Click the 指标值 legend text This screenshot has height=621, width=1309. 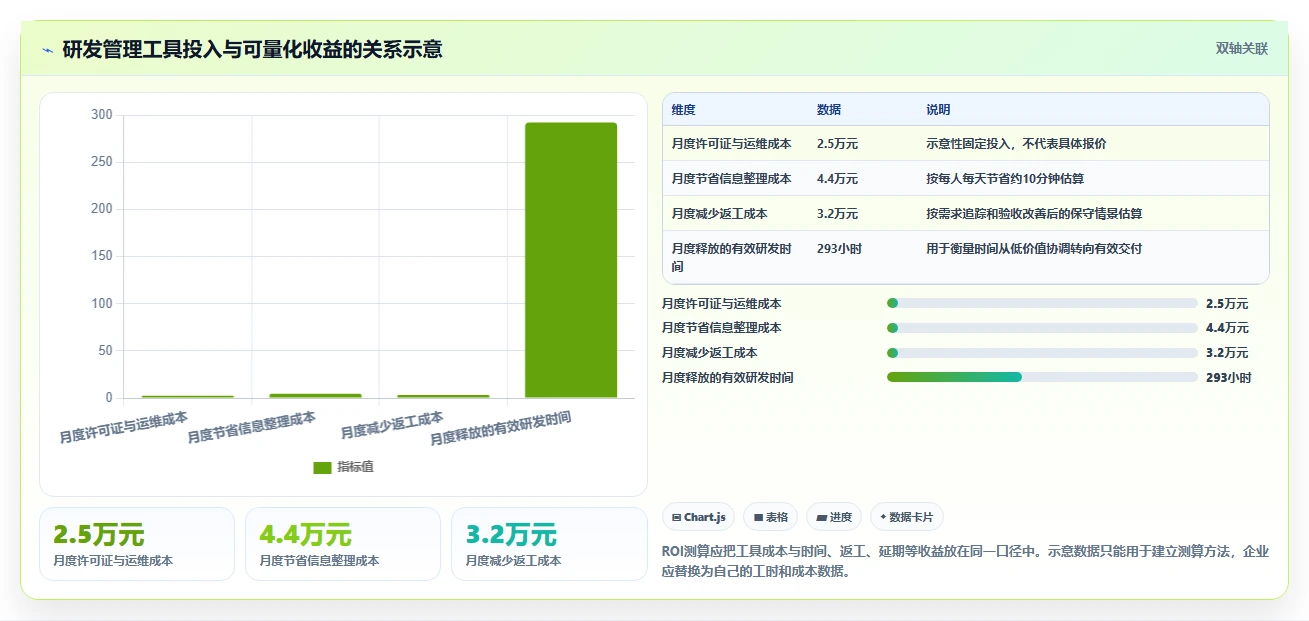355,467
